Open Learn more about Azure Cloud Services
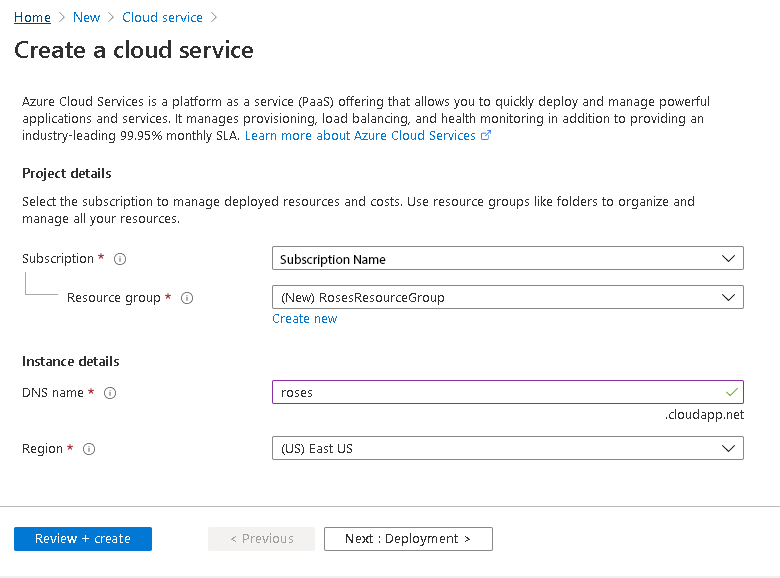Screen dimensions: 780x578 coord(360,135)
